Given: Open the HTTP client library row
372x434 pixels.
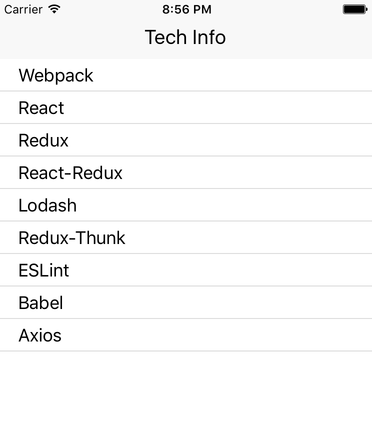Looking at the screenshot, I should point(186,335).
